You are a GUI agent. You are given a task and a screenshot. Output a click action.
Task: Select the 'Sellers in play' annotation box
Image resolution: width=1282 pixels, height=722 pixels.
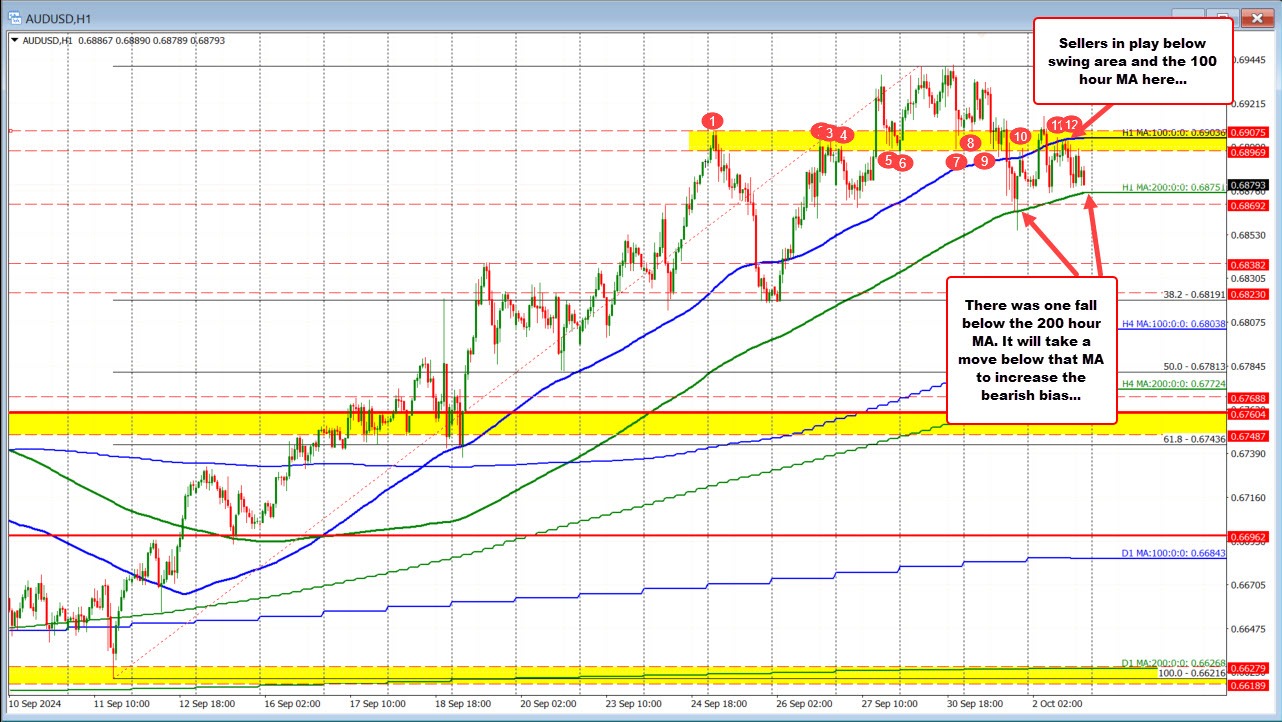pos(1132,61)
